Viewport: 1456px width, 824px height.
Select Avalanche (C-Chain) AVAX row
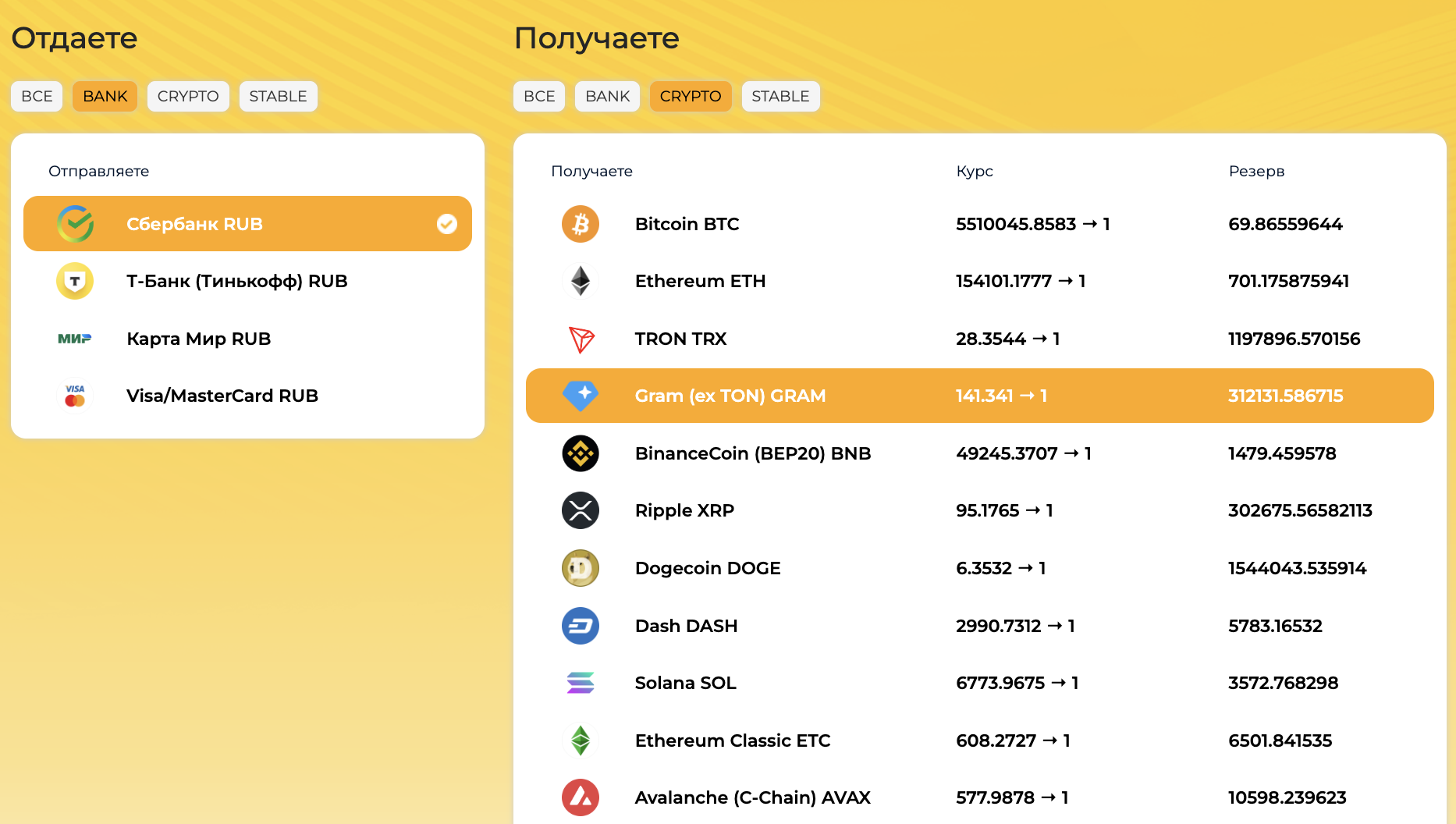coord(980,797)
